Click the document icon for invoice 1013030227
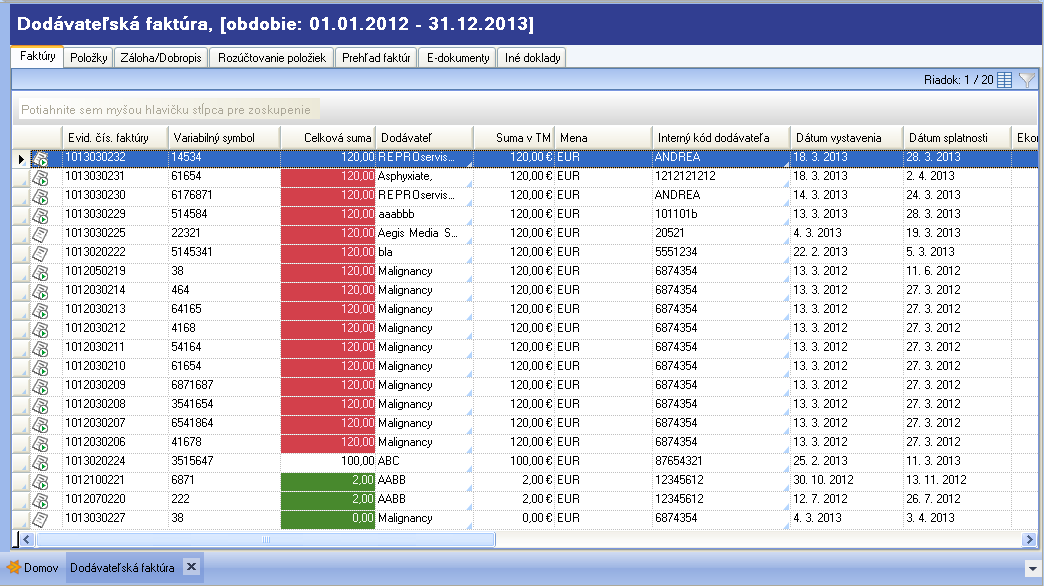This screenshot has width=1044, height=586. point(40,519)
